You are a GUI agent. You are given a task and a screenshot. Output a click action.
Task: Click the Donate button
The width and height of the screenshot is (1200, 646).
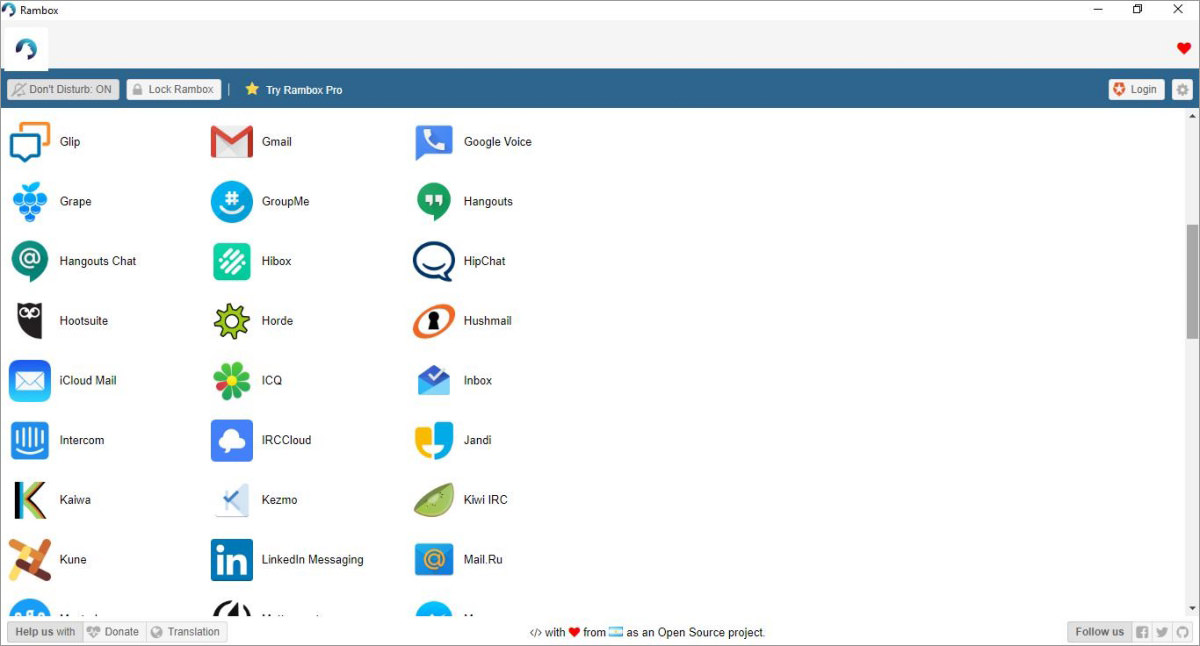click(x=113, y=632)
